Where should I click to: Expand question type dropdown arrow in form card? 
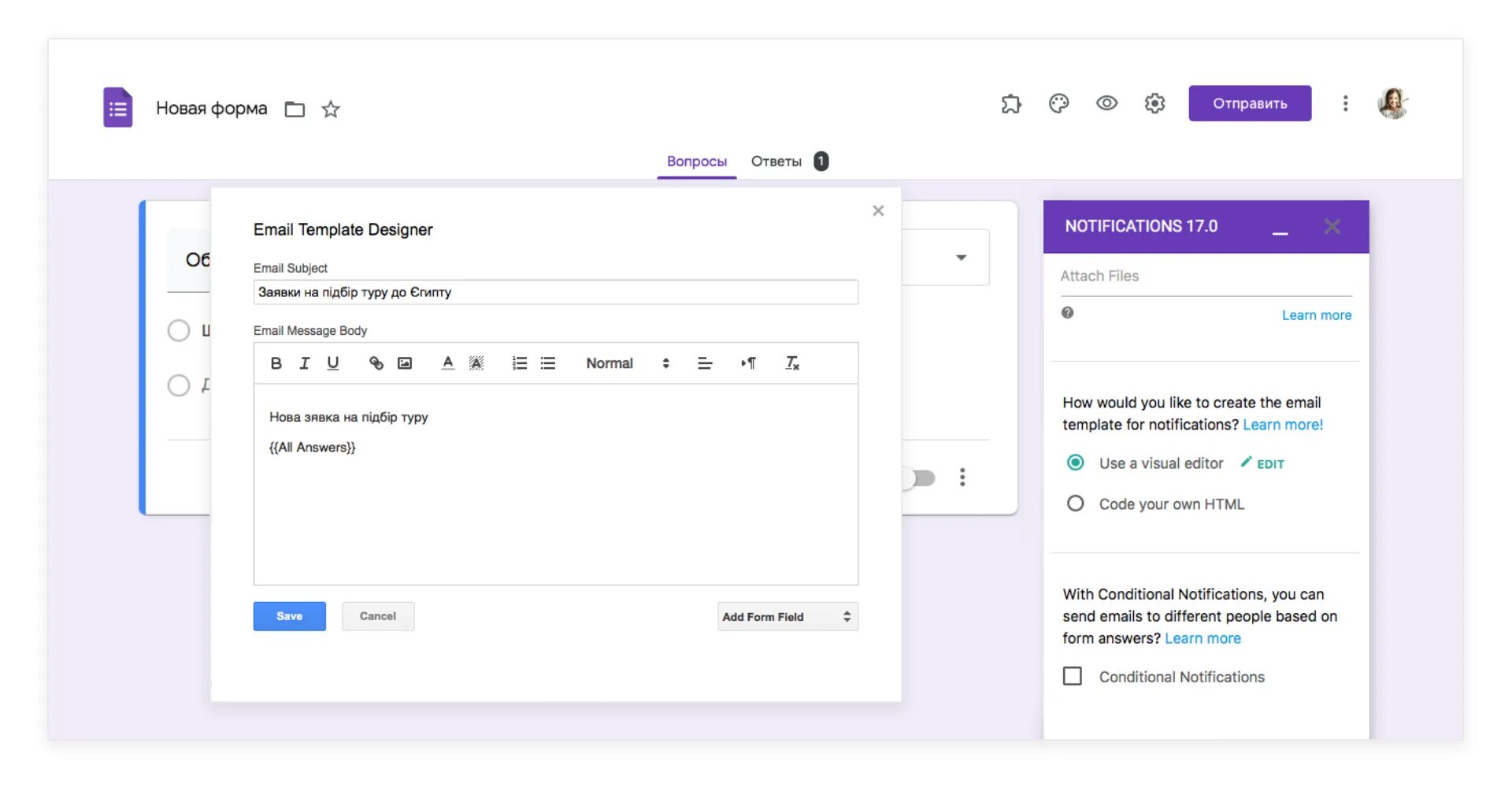[x=961, y=258]
